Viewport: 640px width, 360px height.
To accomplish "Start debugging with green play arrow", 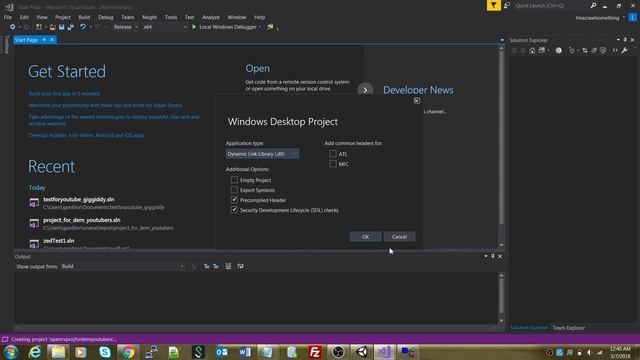I will point(194,27).
